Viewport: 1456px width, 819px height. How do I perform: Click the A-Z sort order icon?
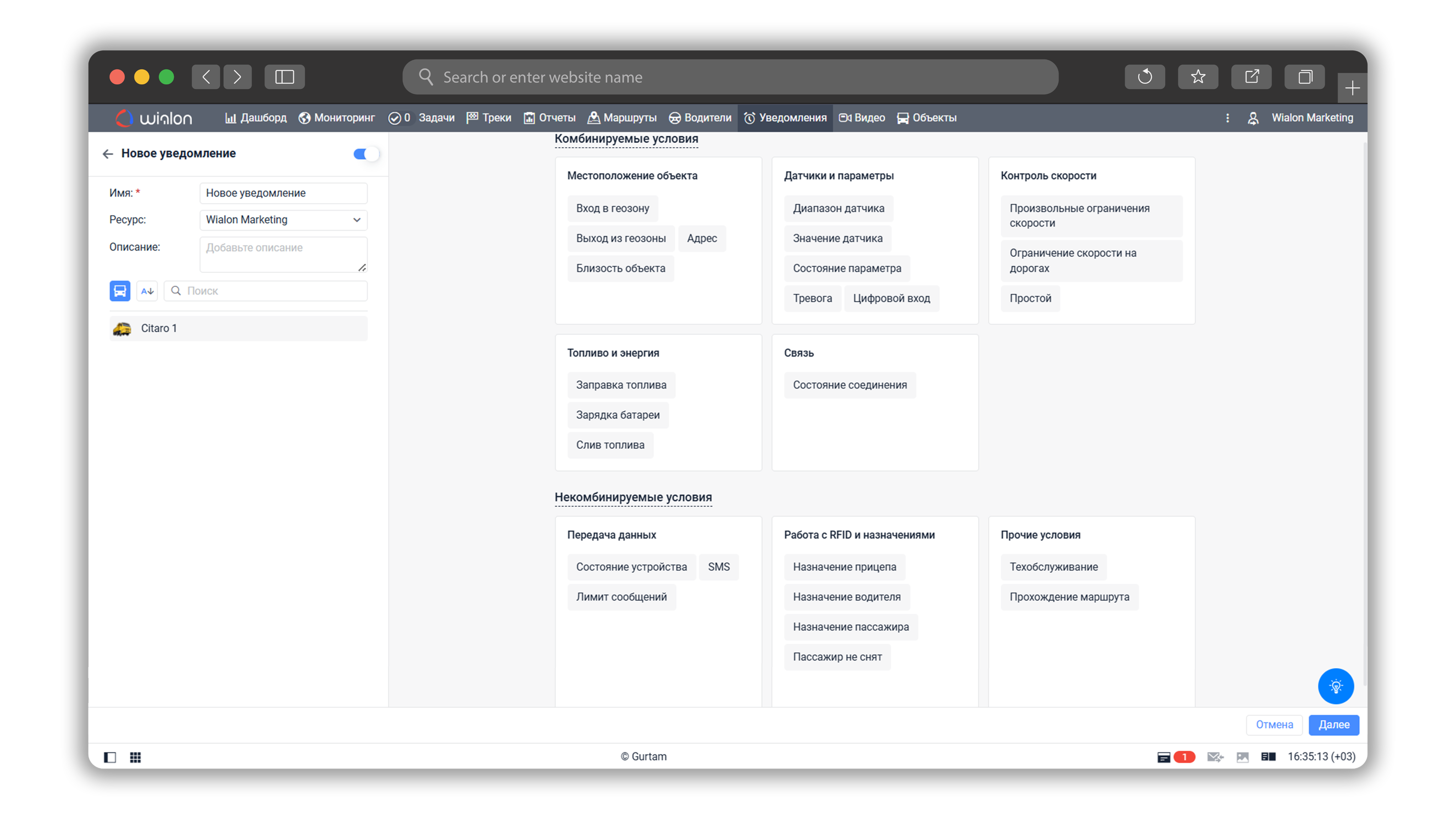point(147,290)
